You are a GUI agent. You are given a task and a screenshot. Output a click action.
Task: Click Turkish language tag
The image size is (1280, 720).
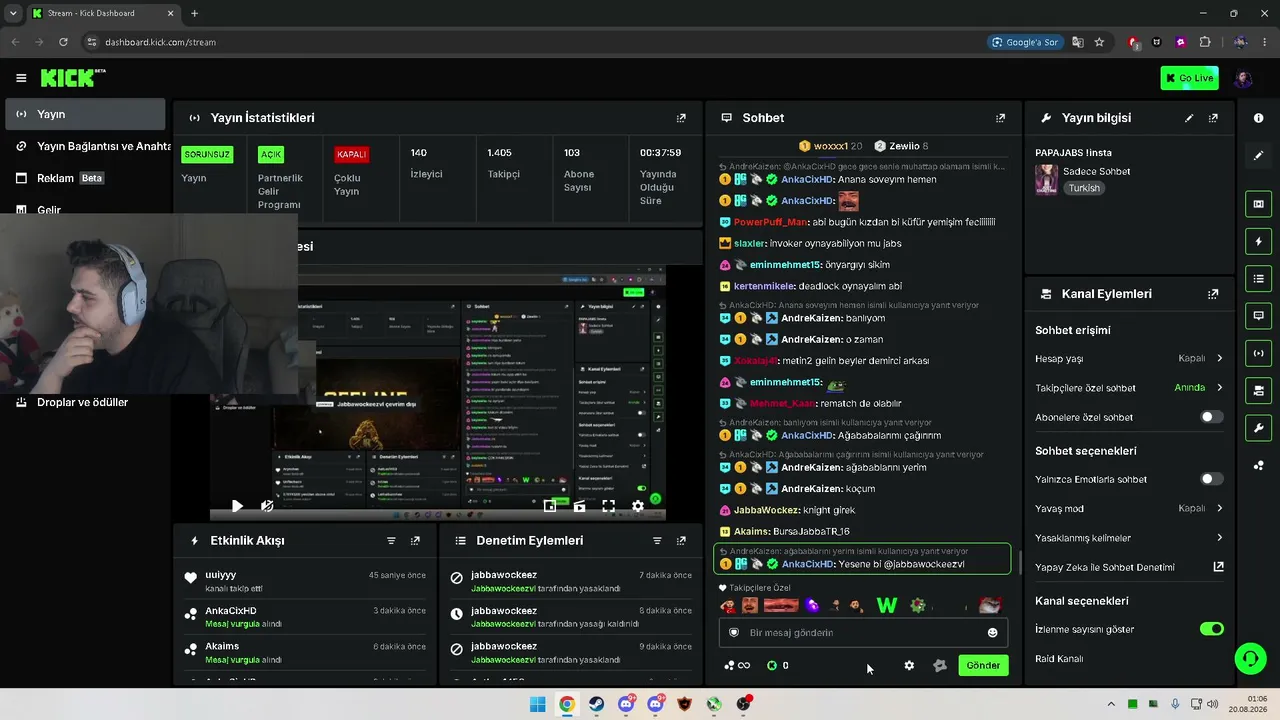pos(1084,188)
